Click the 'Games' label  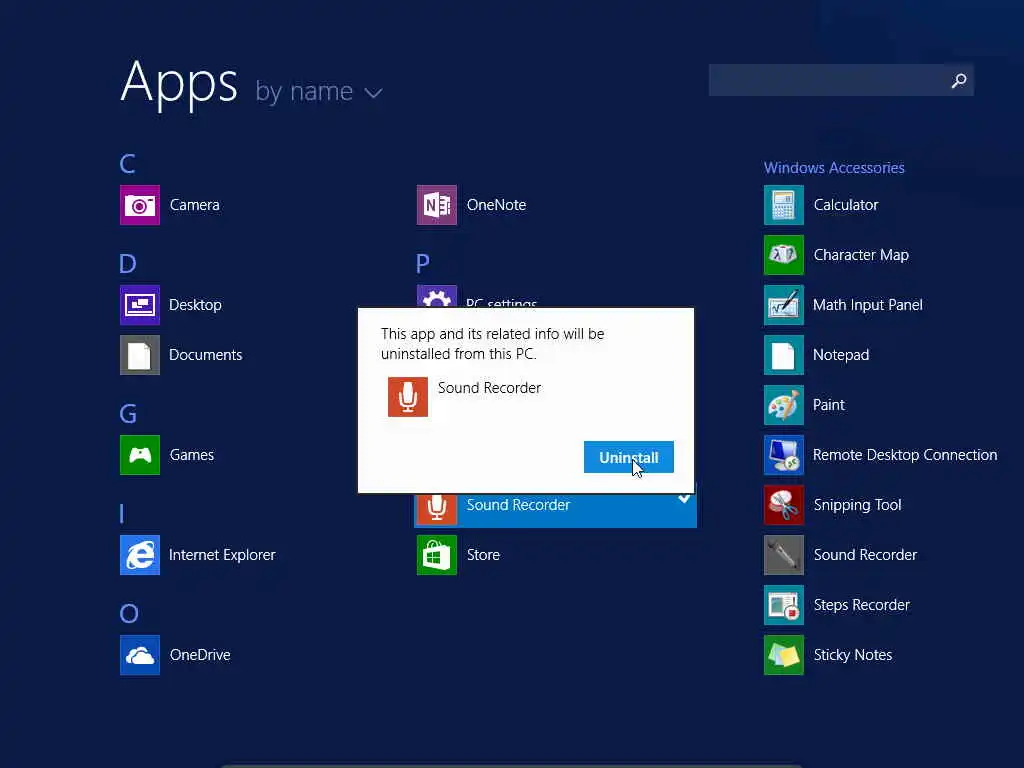[191, 455]
